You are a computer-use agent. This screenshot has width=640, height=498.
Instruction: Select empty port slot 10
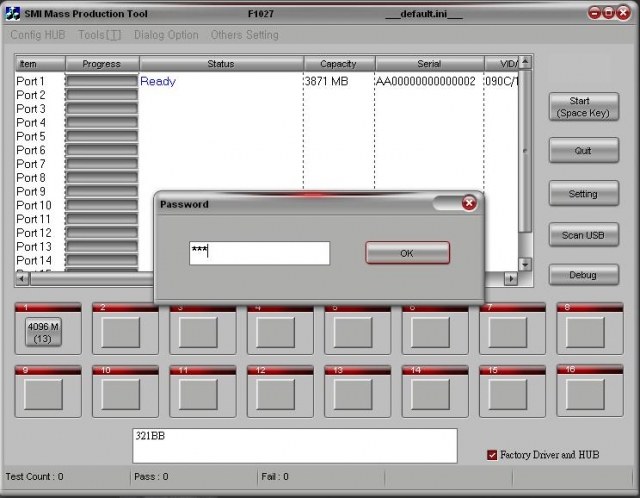click(x=121, y=394)
